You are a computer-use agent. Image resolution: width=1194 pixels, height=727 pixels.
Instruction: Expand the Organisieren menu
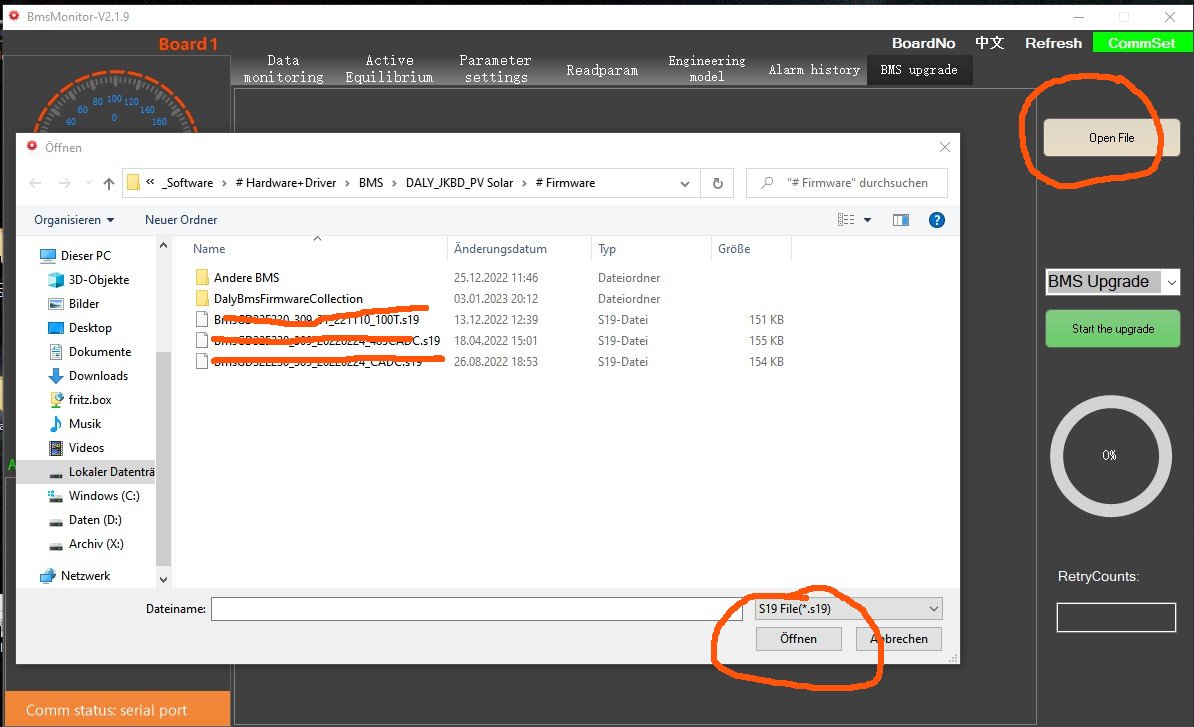[74, 220]
